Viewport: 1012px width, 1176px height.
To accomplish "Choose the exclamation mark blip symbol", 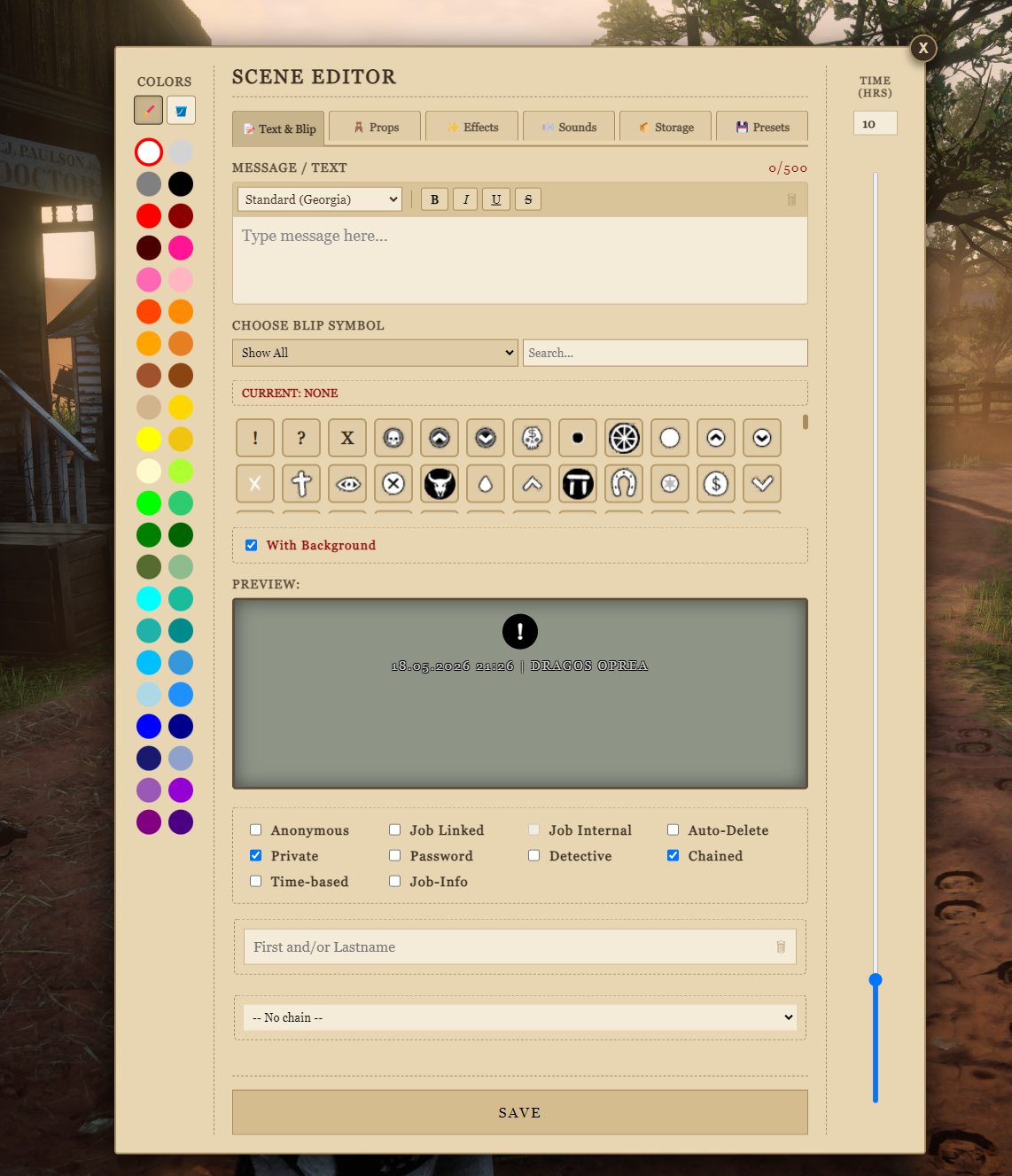I will click(x=255, y=438).
